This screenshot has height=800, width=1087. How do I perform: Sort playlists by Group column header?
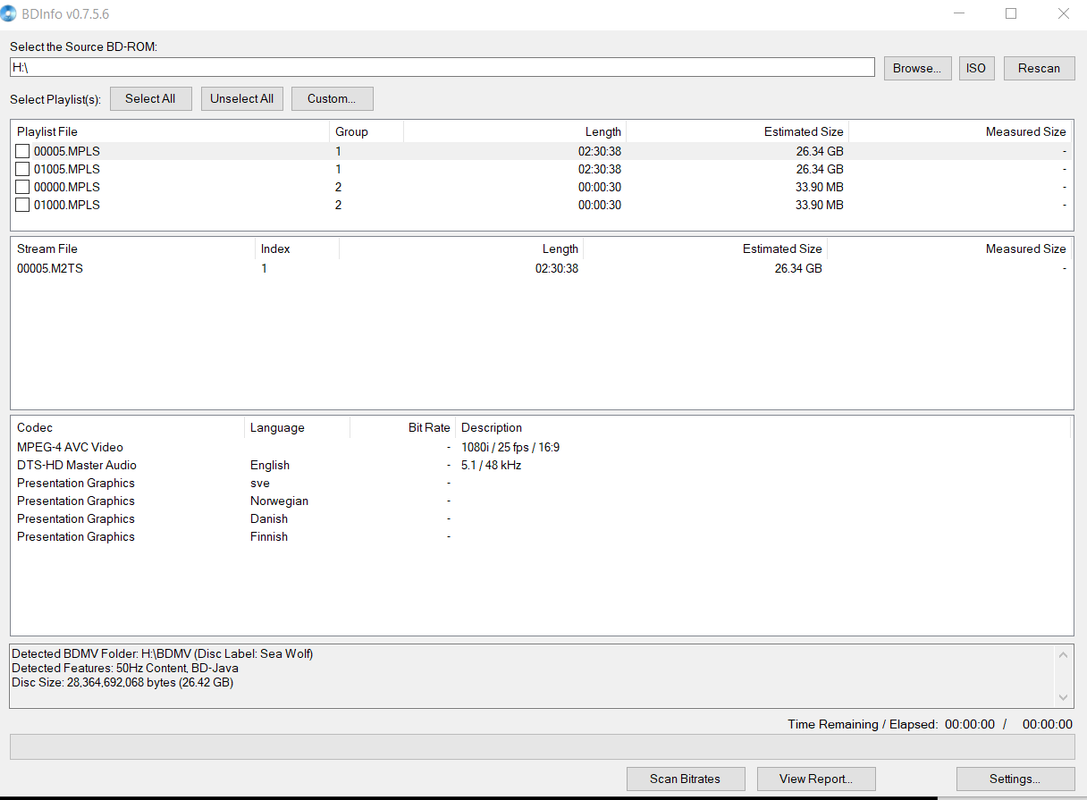(366, 132)
